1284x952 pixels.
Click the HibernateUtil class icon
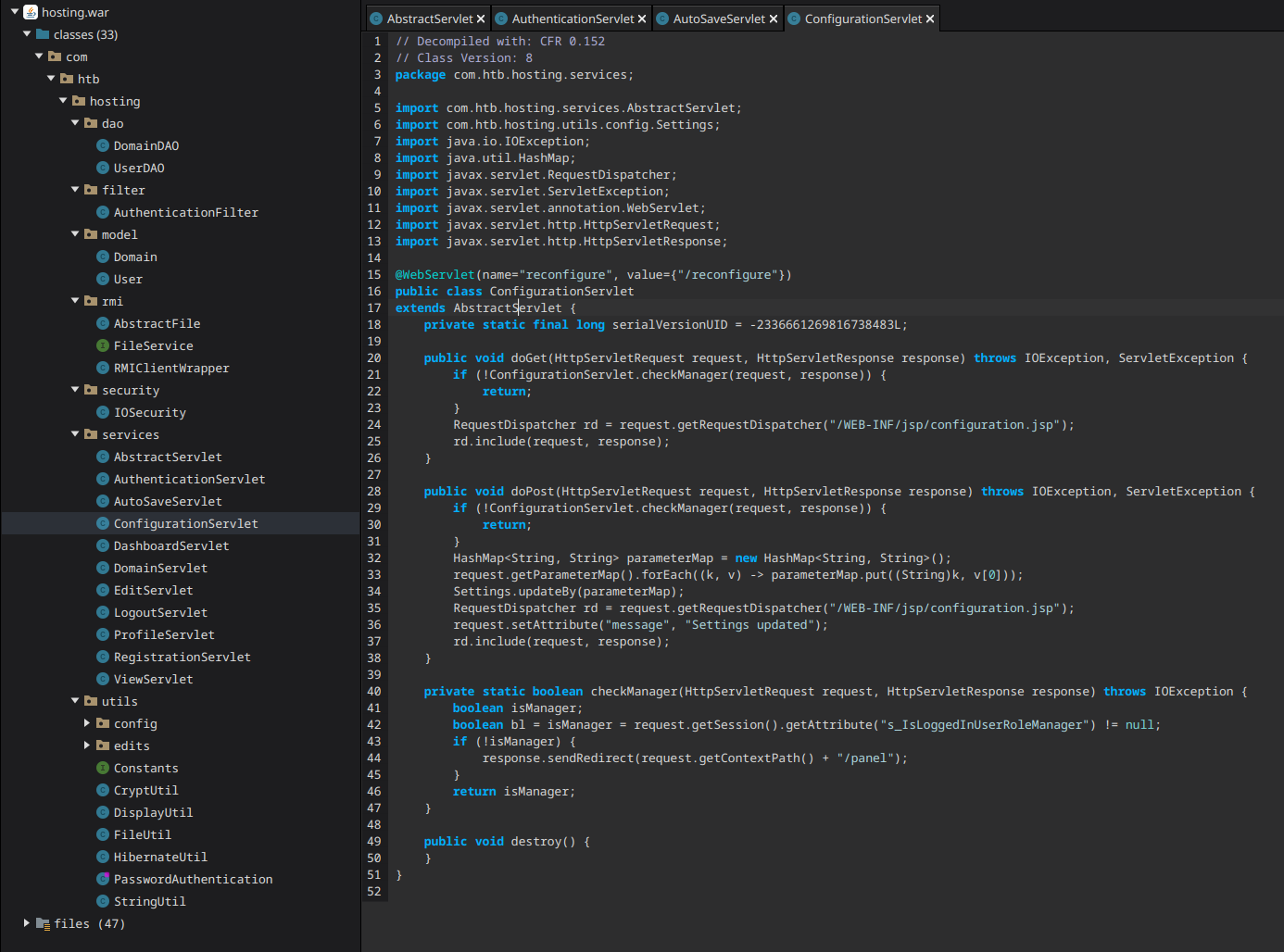(103, 857)
